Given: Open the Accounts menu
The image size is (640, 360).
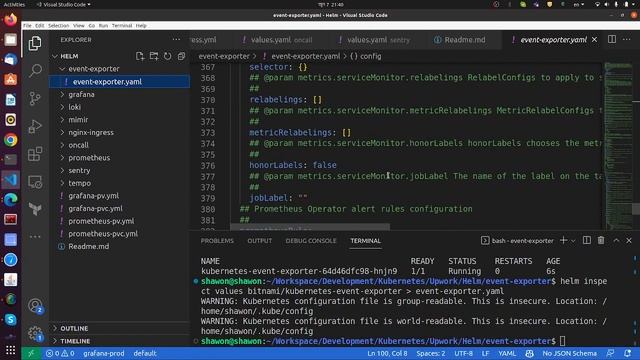Looking at the screenshot, I should (x=35, y=306).
